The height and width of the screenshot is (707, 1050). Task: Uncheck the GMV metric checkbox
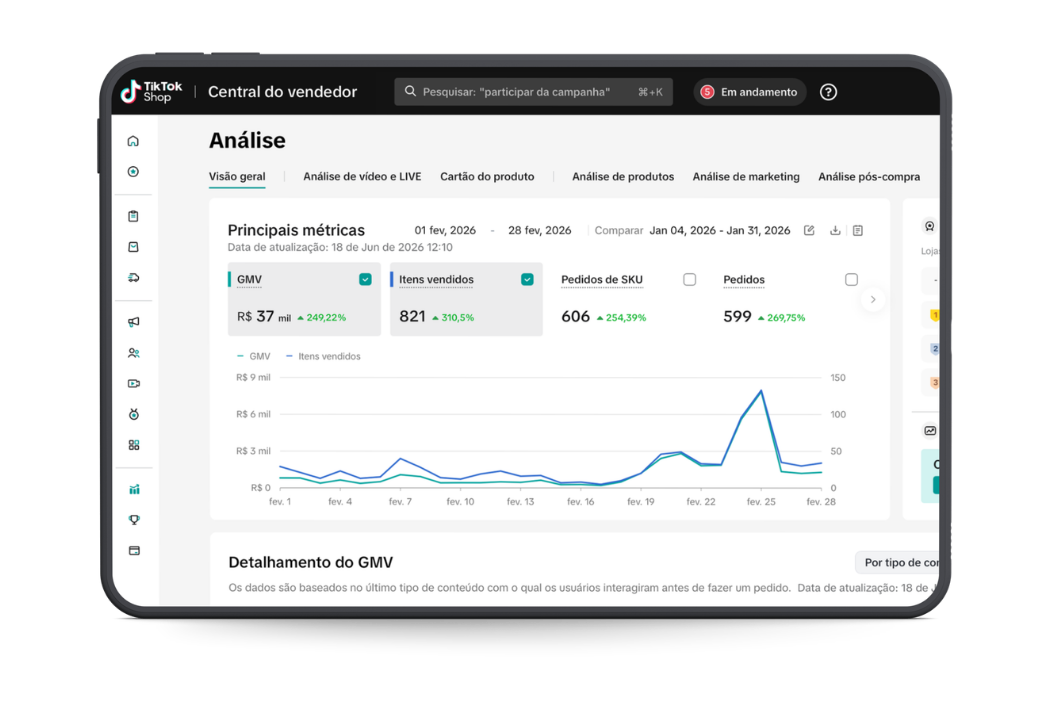pos(365,279)
